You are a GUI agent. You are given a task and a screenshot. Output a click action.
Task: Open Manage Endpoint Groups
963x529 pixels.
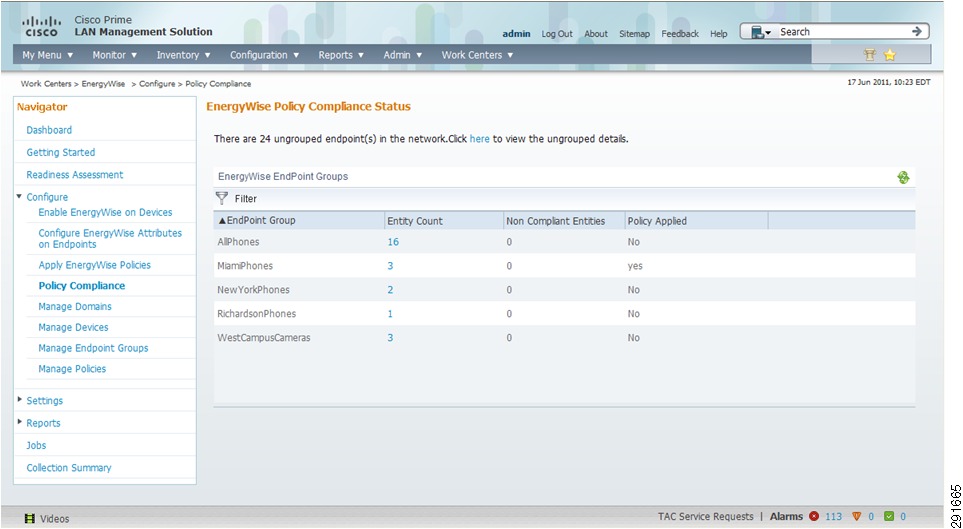pos(93,348)
